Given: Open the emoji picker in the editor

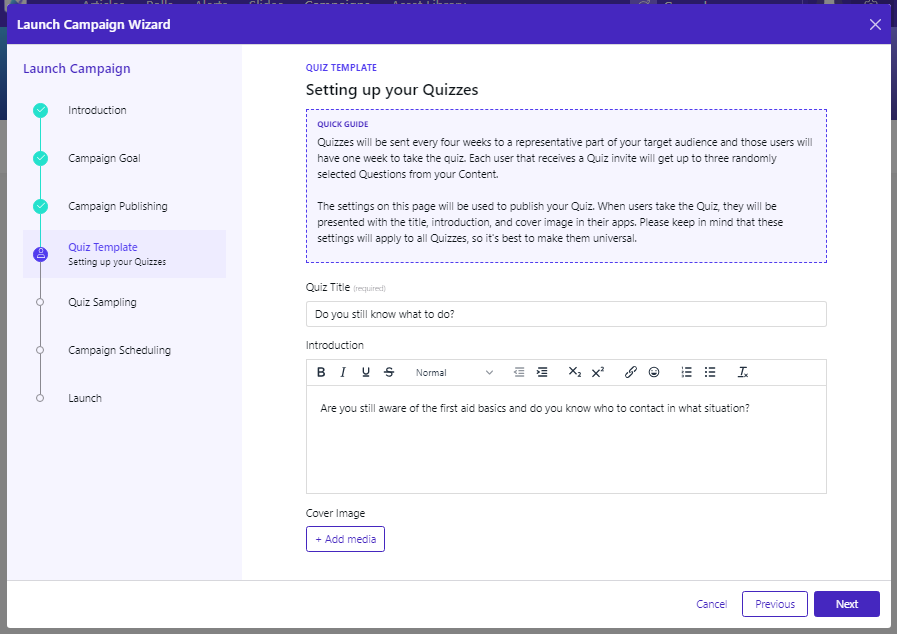Looking at the screenshot, I should click(x=654, y=372).
